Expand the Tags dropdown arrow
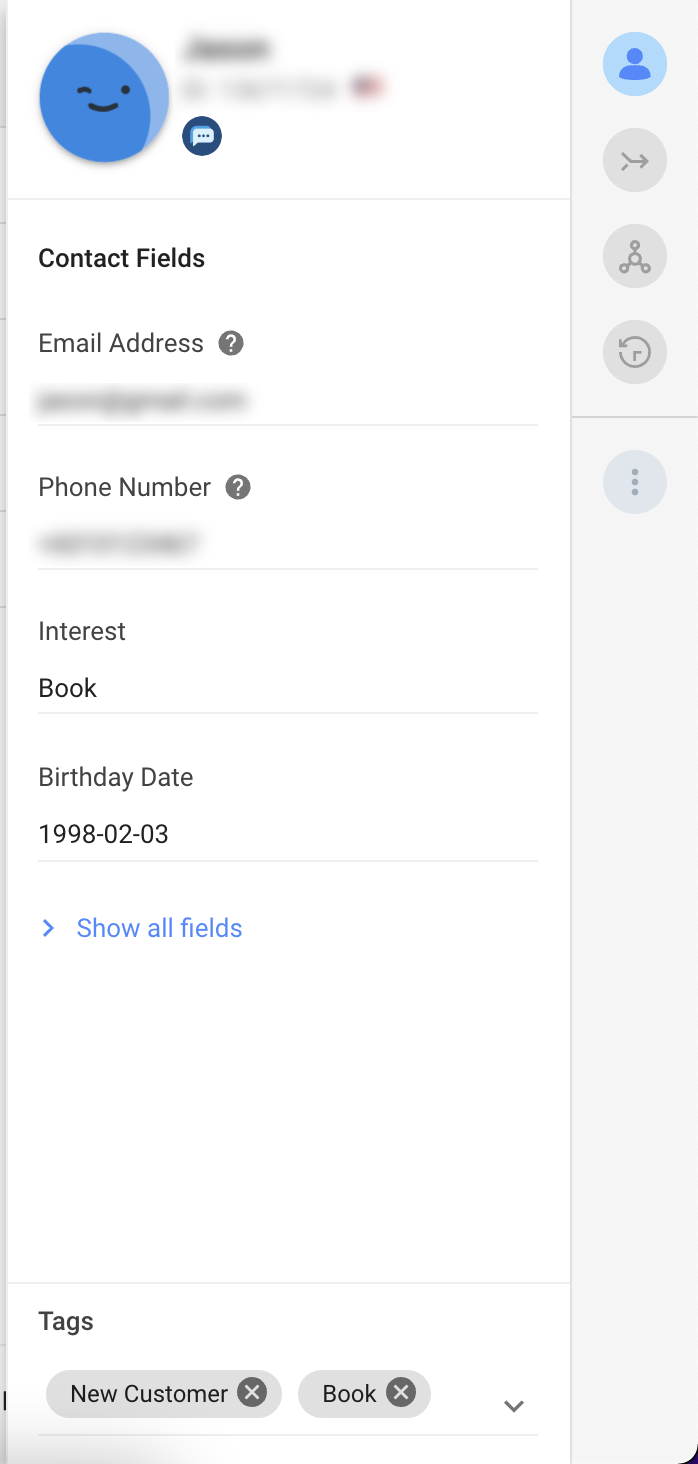The height and width of the screenshot is (1464, 698). coord(514,1406)
